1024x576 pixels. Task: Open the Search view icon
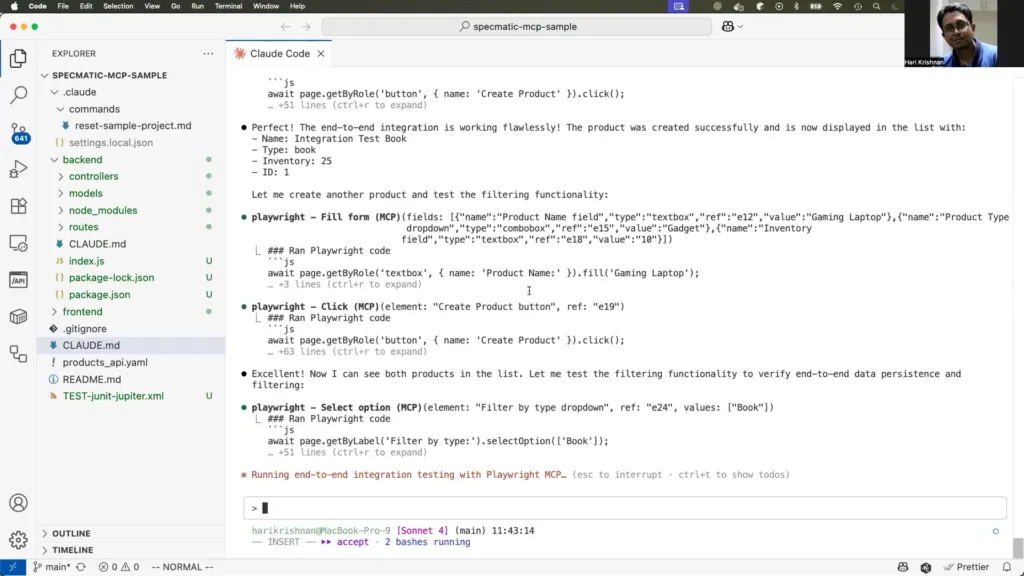coord(18,96)
